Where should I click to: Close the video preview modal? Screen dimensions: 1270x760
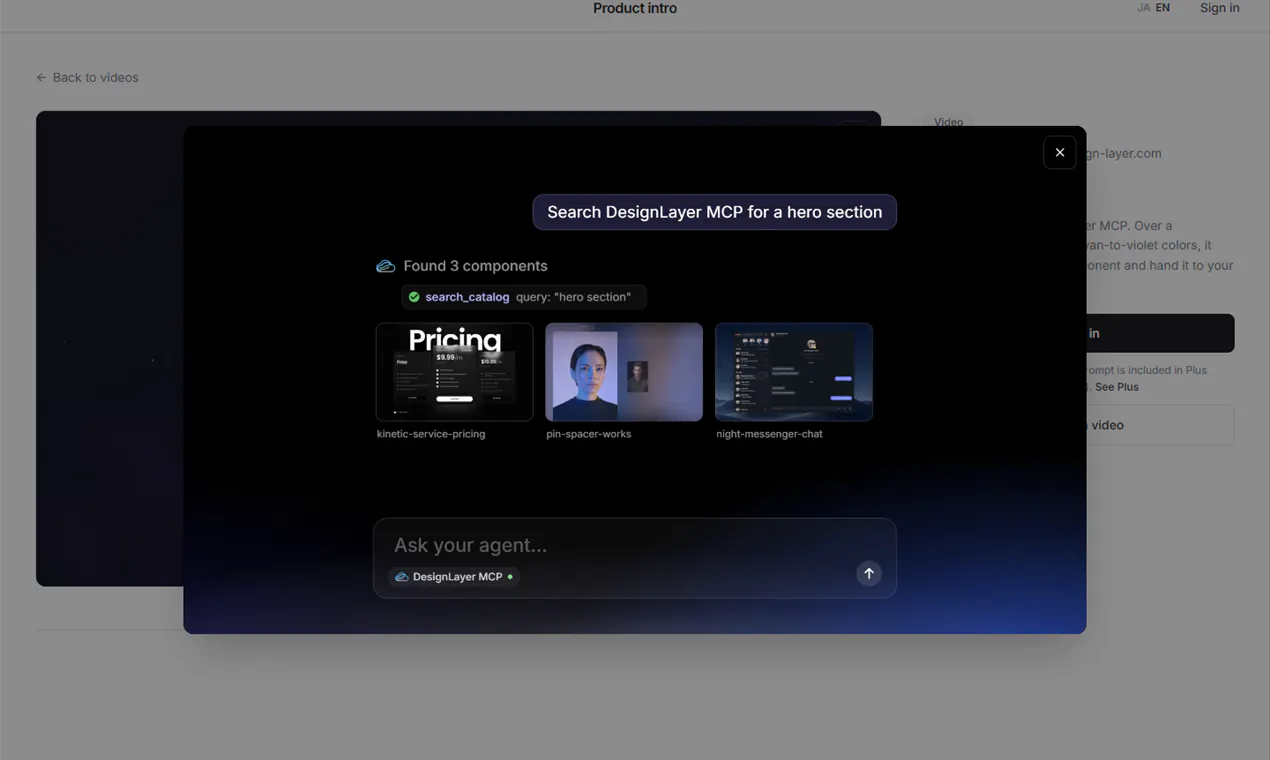coord(1060,152)
